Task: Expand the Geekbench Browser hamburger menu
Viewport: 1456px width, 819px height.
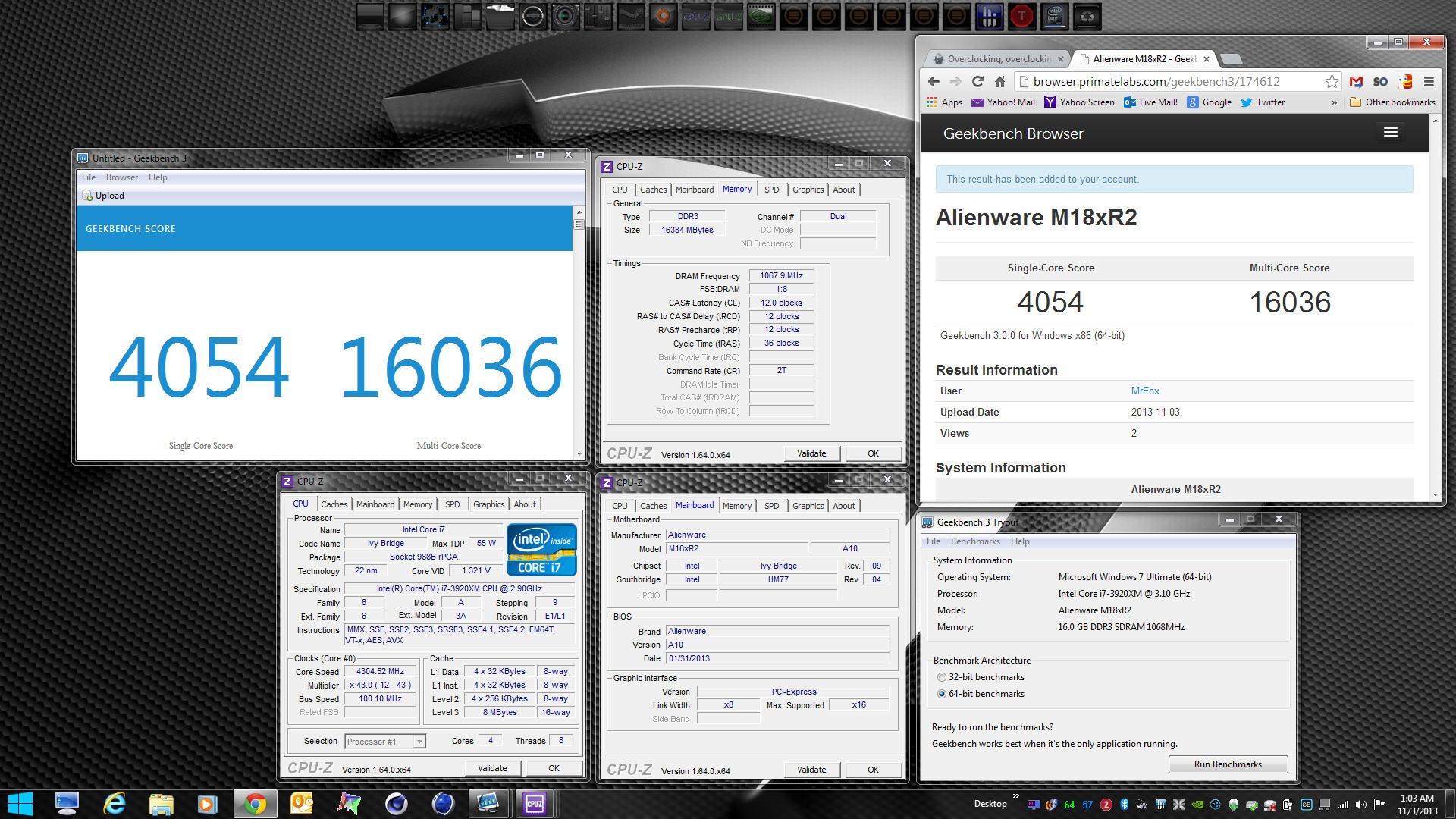Action: click(1391, 132)
